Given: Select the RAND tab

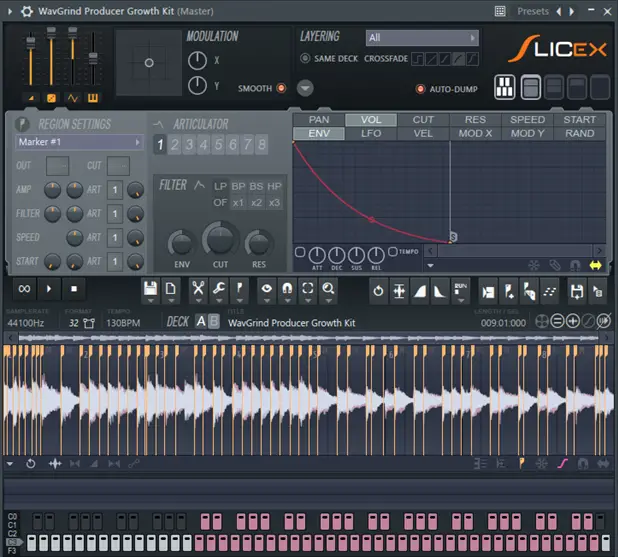Looking at the screenshot, I should click(579, 133).
